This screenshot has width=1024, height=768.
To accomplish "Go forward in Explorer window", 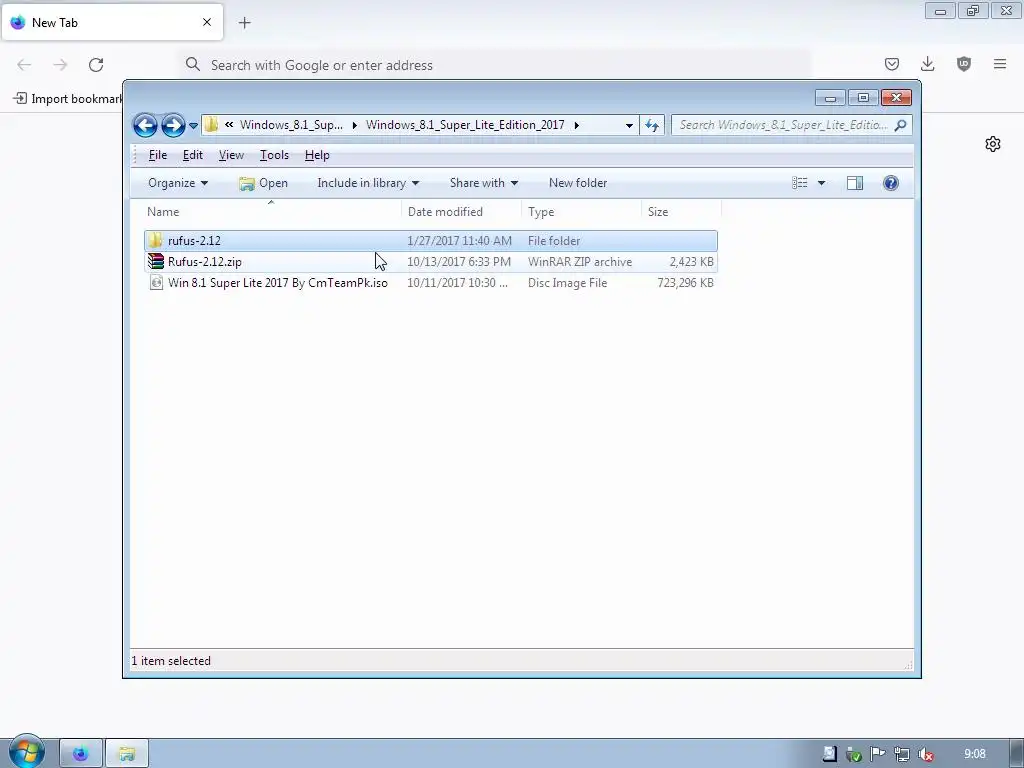I will (x=172, y=125).
